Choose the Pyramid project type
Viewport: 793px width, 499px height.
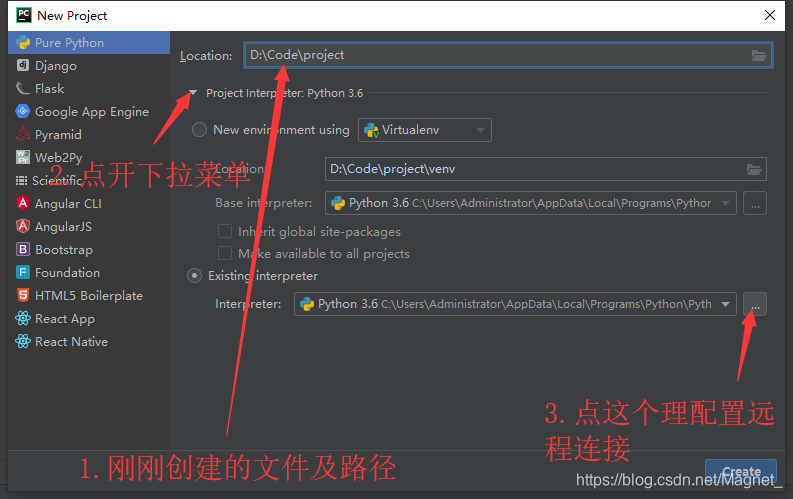[x=89, y=134]
